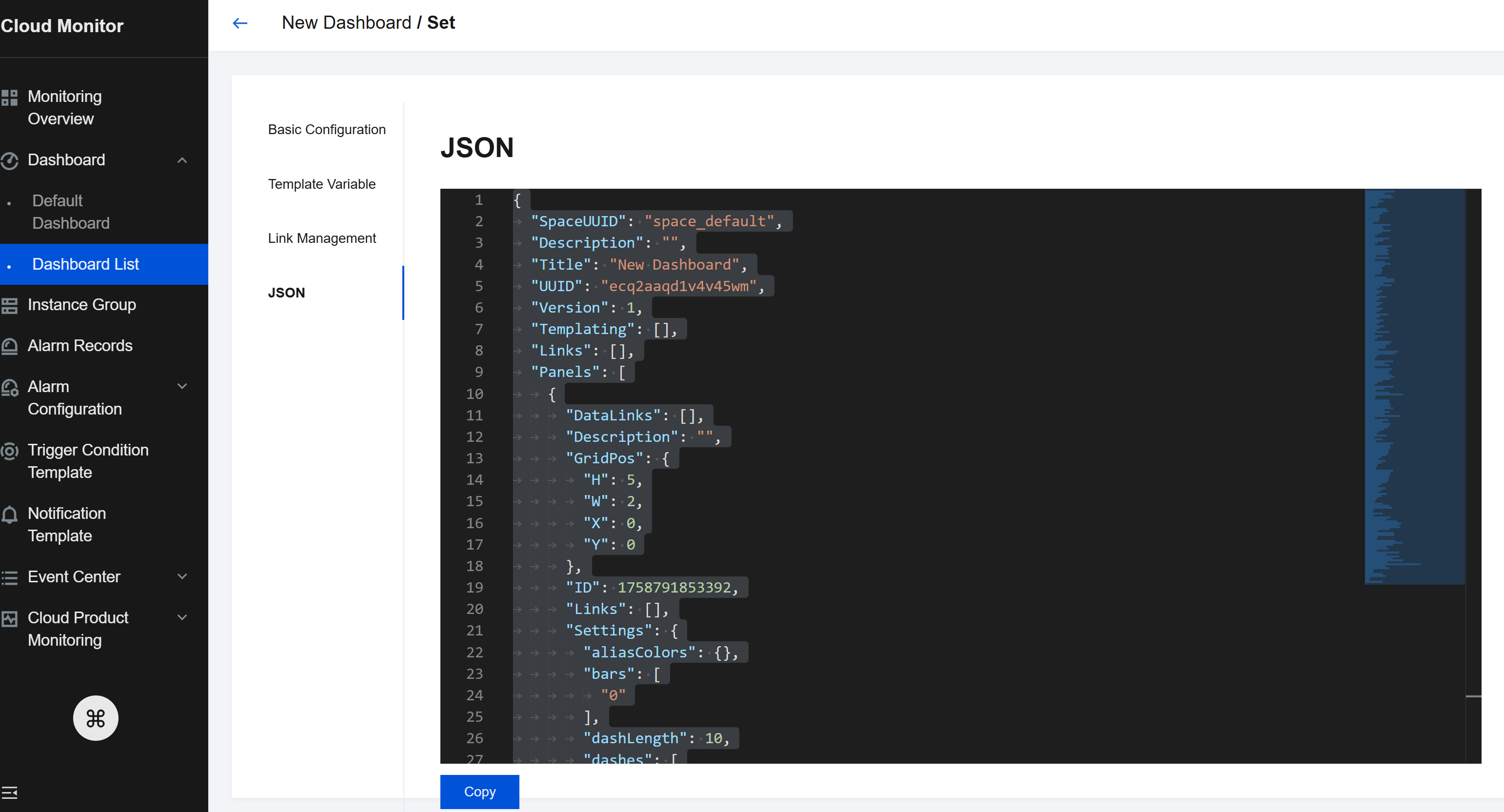Click the "bars": [ line
The image size is (1504, 812).
[621, 673]
